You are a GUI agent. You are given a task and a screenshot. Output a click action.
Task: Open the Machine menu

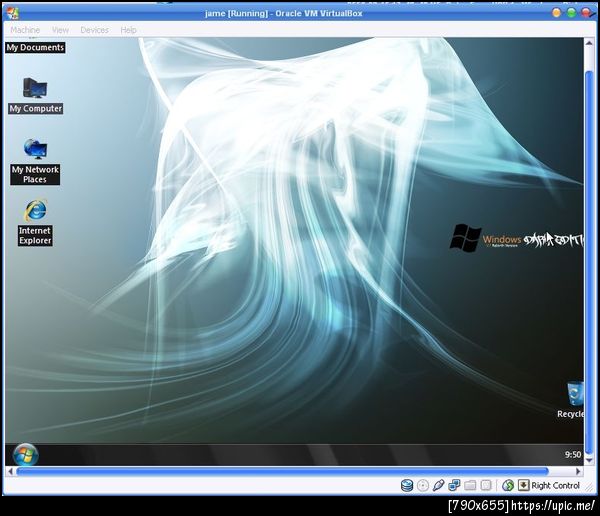point(25,30)
